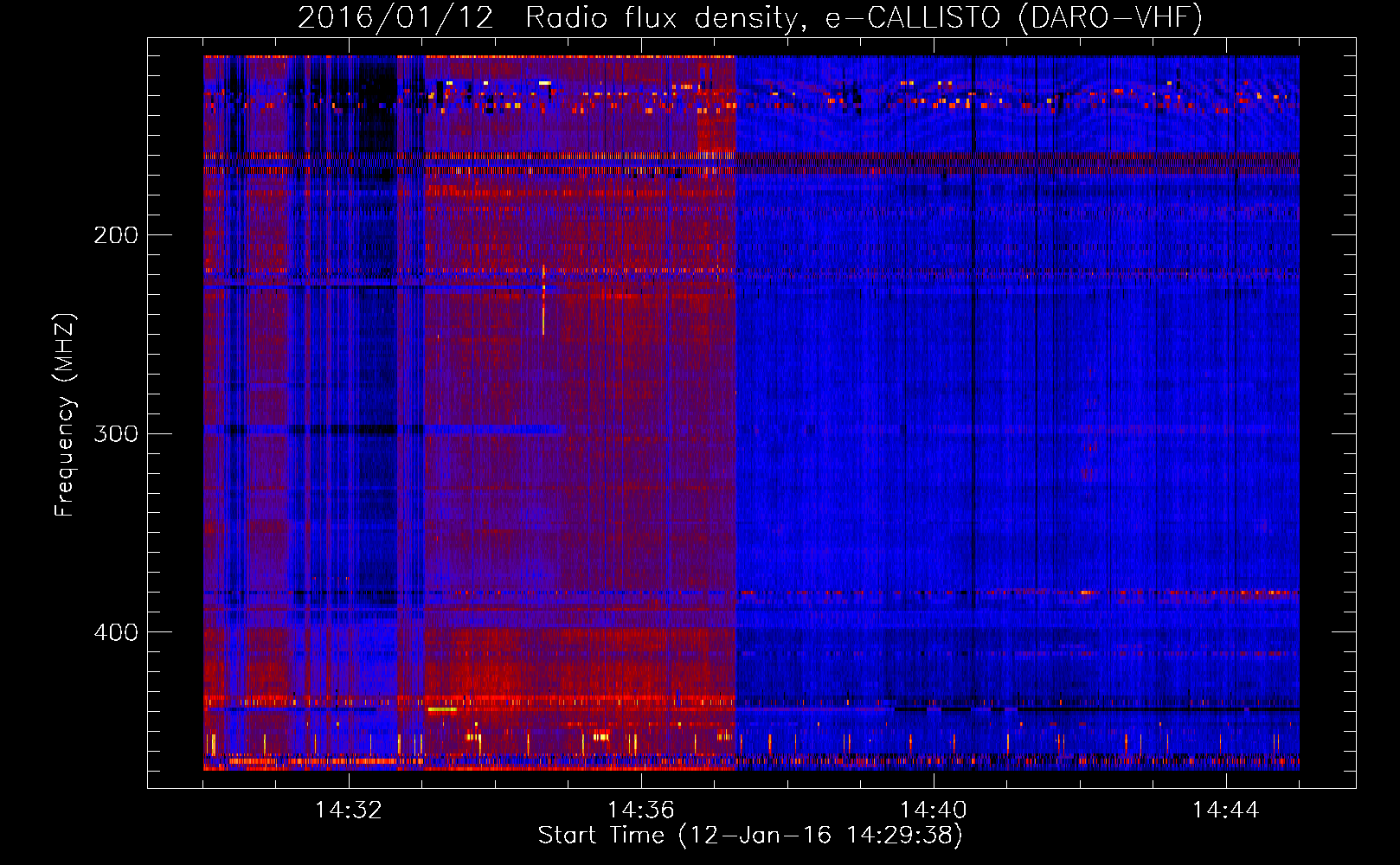Image resolution: width=1400 pixels, height=865 pixels.
Task: Select the 300 frequency tick label
Action: click(x=116, y=433)
